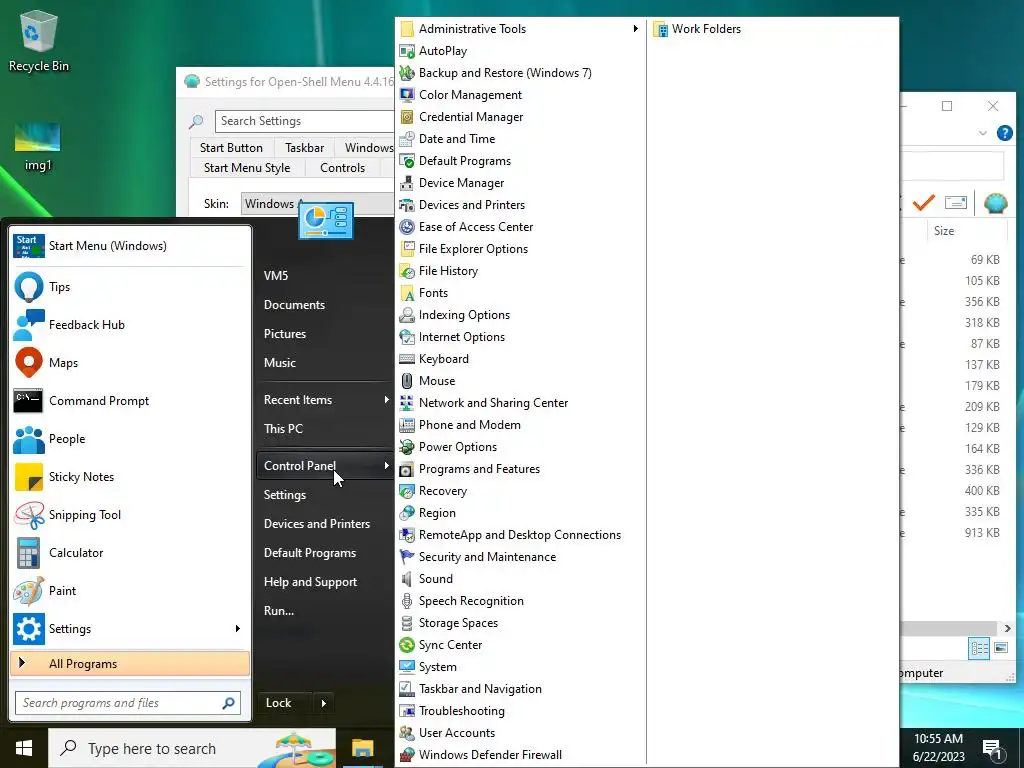Click the Windows Start button
This screenshot has width=1024, height=768.
click(x=24, y=748)
